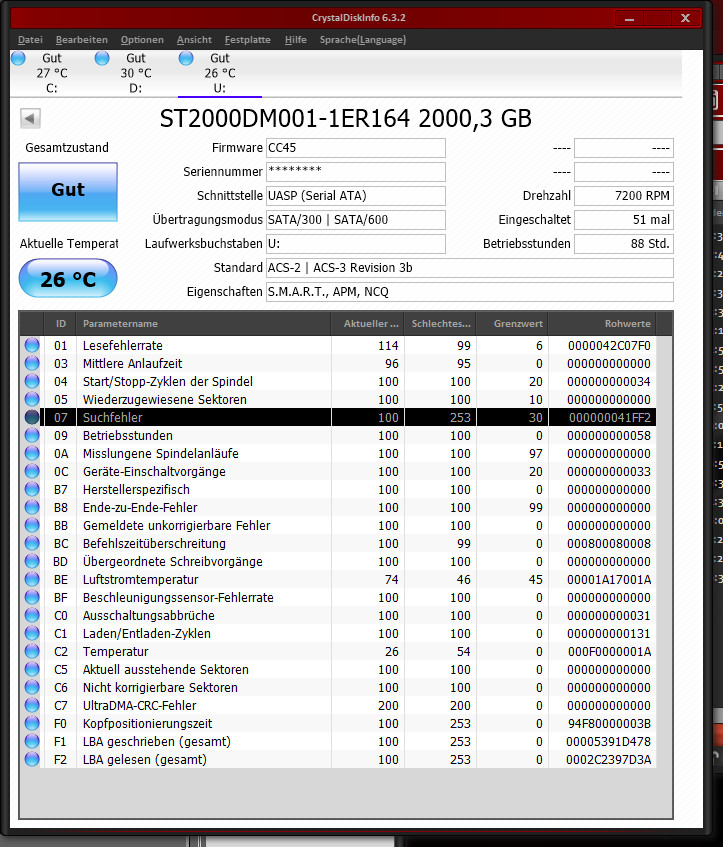Click the Grenzwert column header
The image size is (723, 847).
tap(512, 324)
